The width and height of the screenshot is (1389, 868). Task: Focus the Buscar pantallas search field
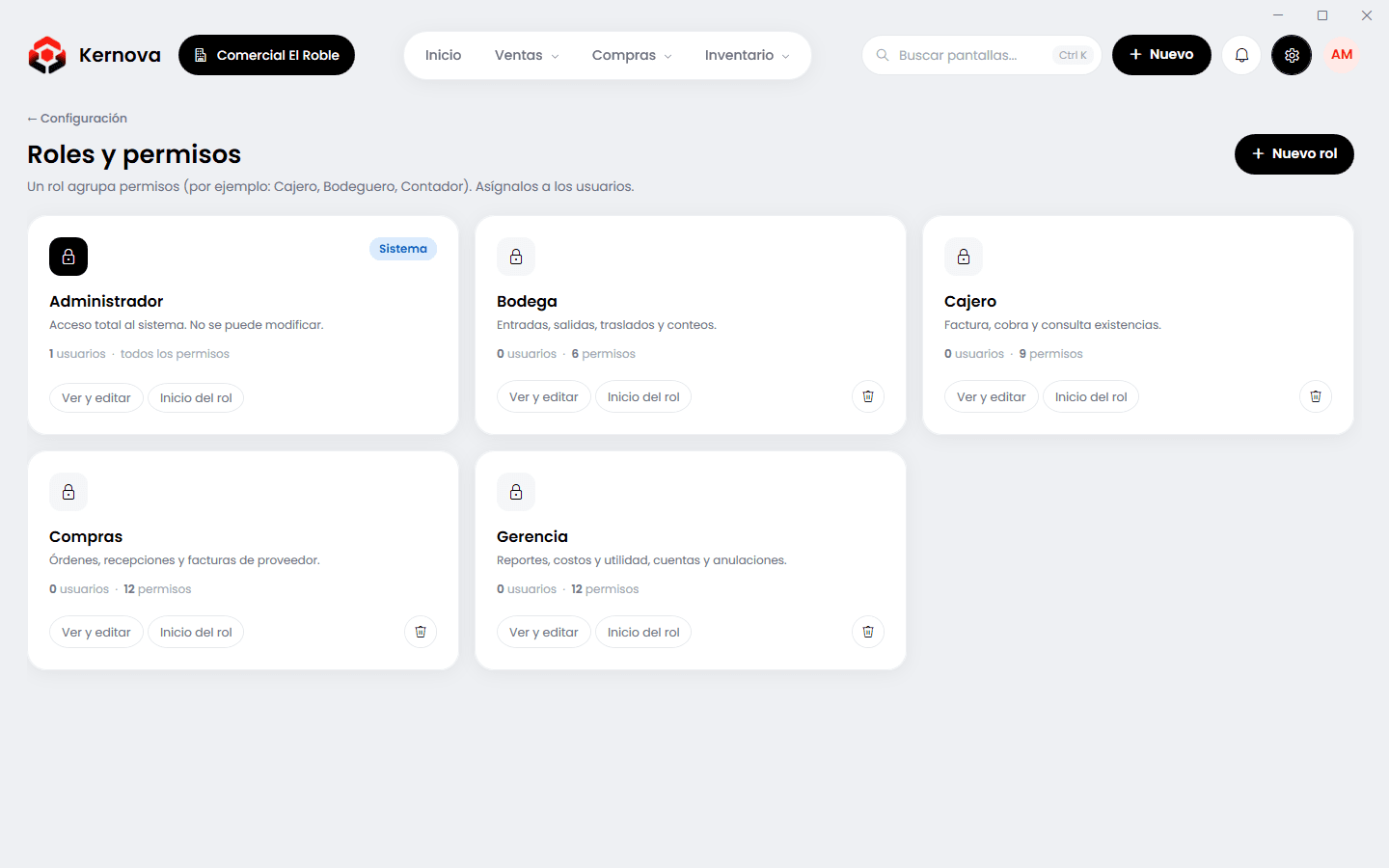[981, 55]
